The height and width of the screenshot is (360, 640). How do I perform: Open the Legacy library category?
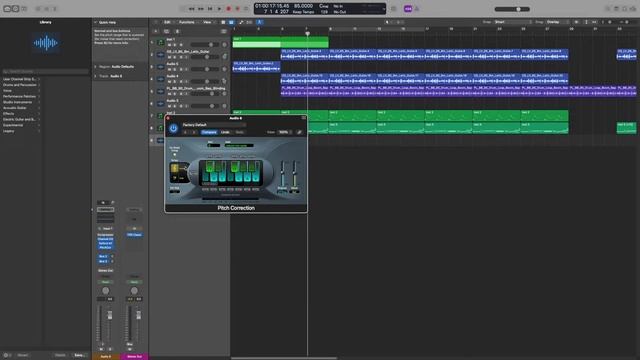pos(21,131)
